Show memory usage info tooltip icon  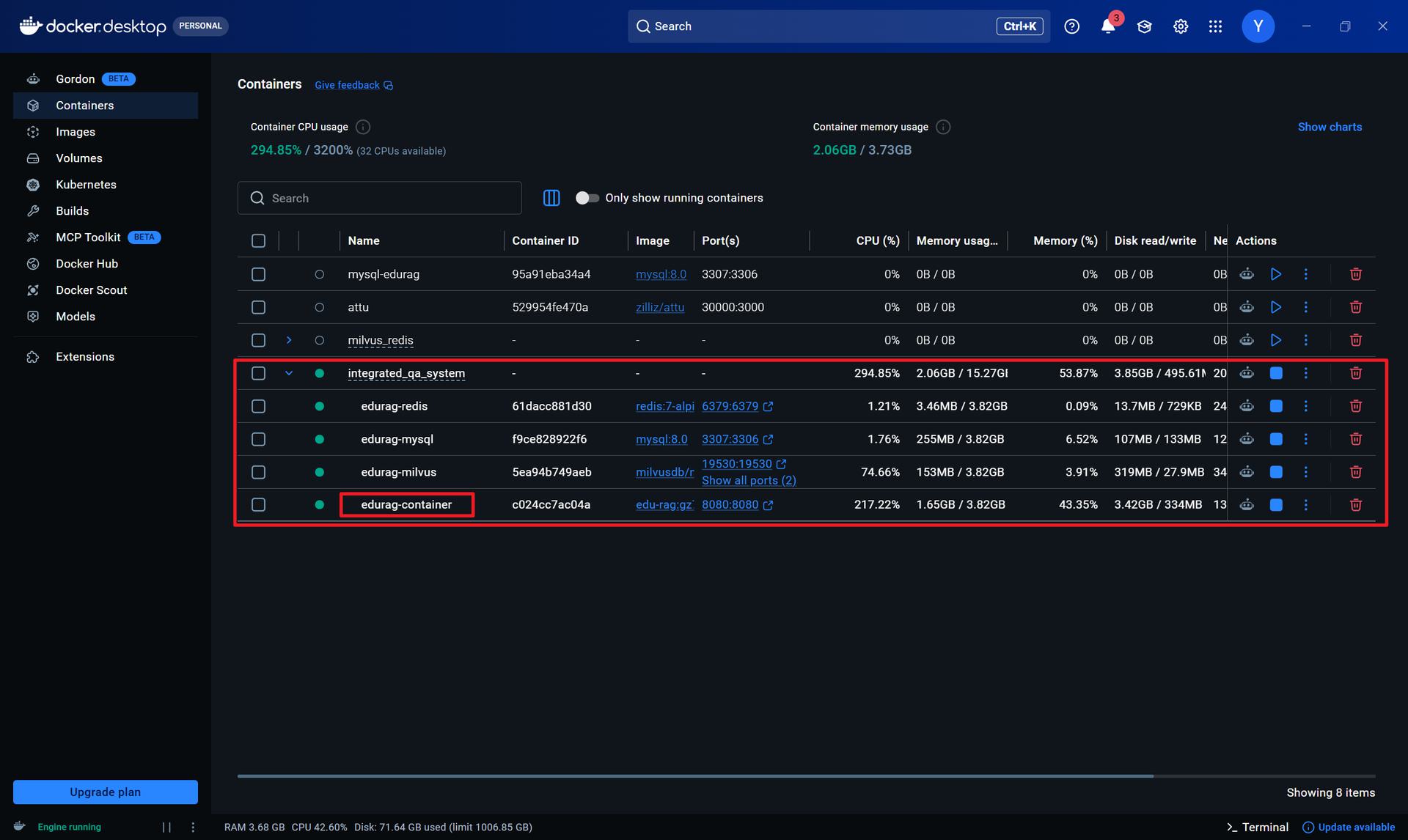pyautogui.click(x=944, y=127)
